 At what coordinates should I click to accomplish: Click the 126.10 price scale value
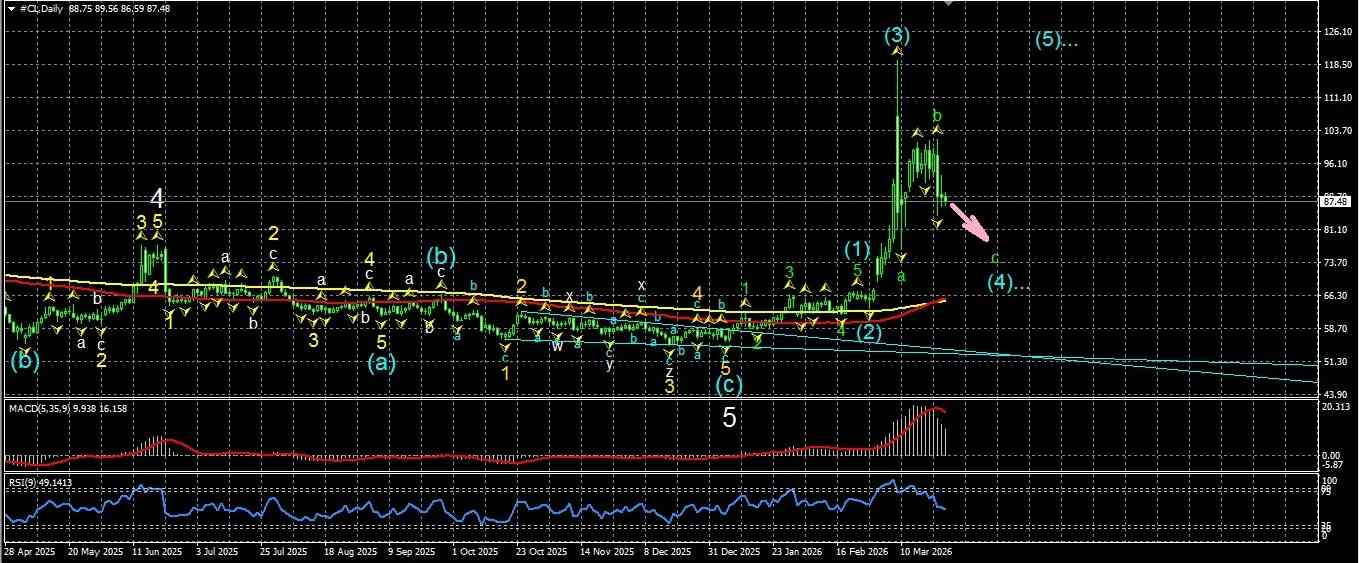pos(1336,32)
